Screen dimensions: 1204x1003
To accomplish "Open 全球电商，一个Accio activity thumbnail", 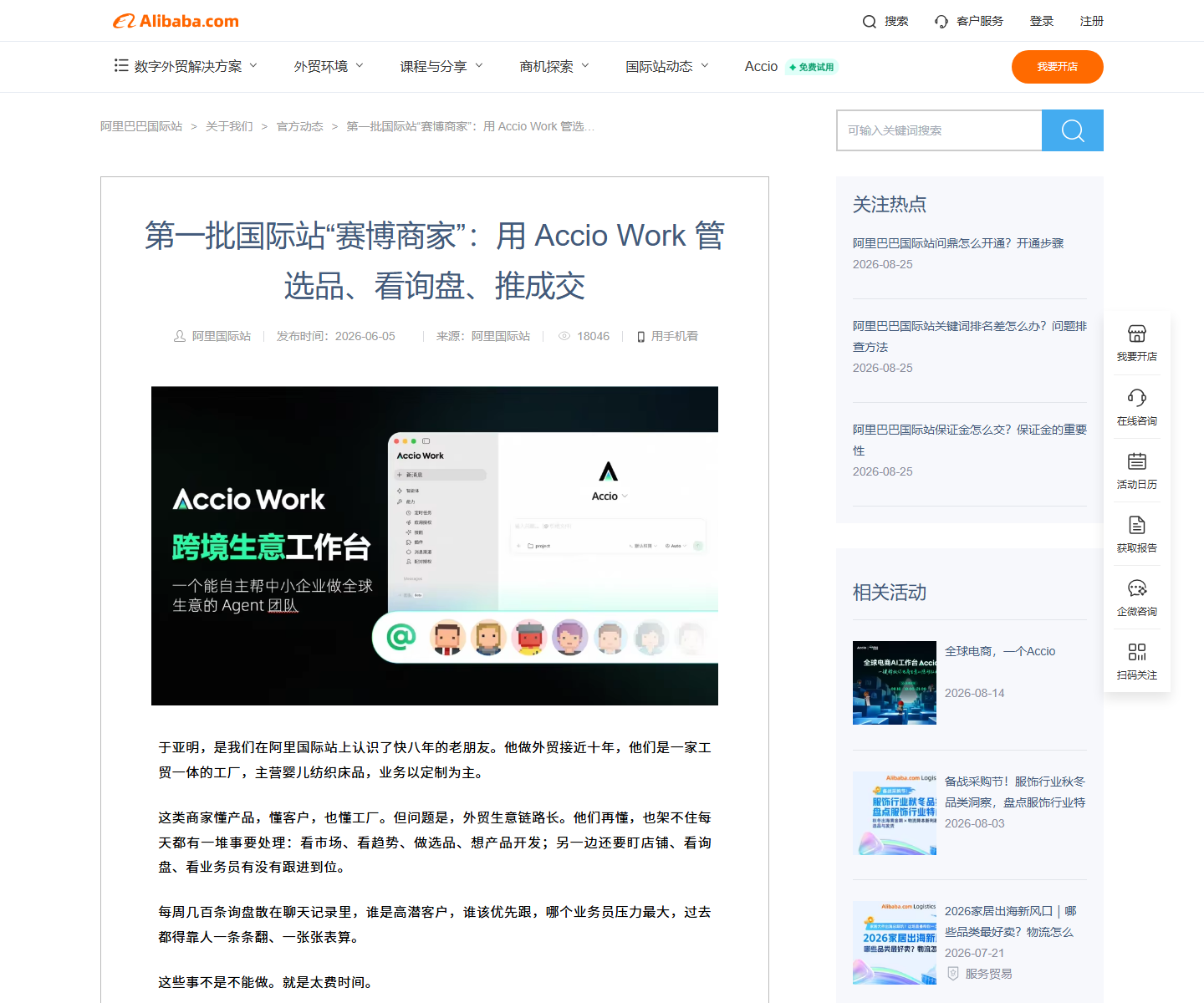I will (895, 683).
